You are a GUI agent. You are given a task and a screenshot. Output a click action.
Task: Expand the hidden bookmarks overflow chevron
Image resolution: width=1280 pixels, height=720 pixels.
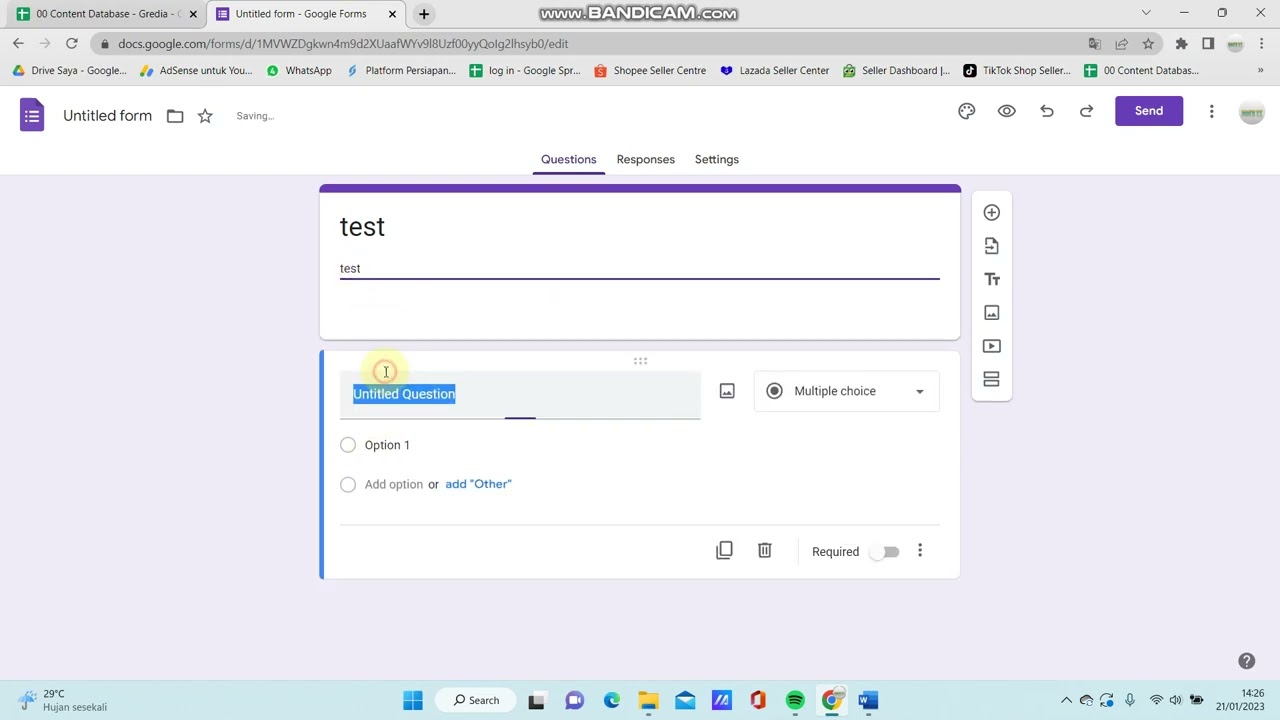(x=1260, y=70)
